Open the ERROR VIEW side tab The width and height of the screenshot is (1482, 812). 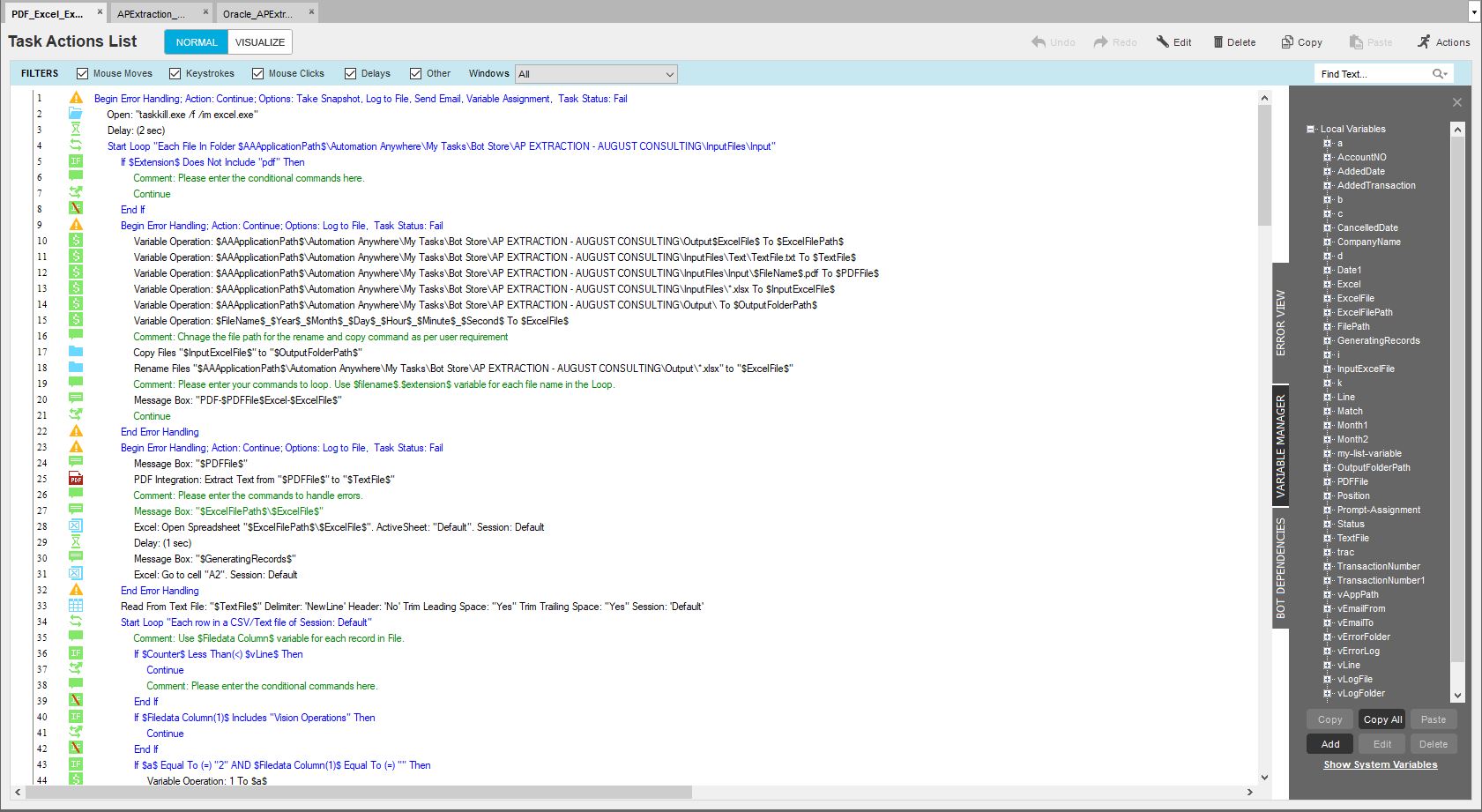click(x=1280, y=323)
